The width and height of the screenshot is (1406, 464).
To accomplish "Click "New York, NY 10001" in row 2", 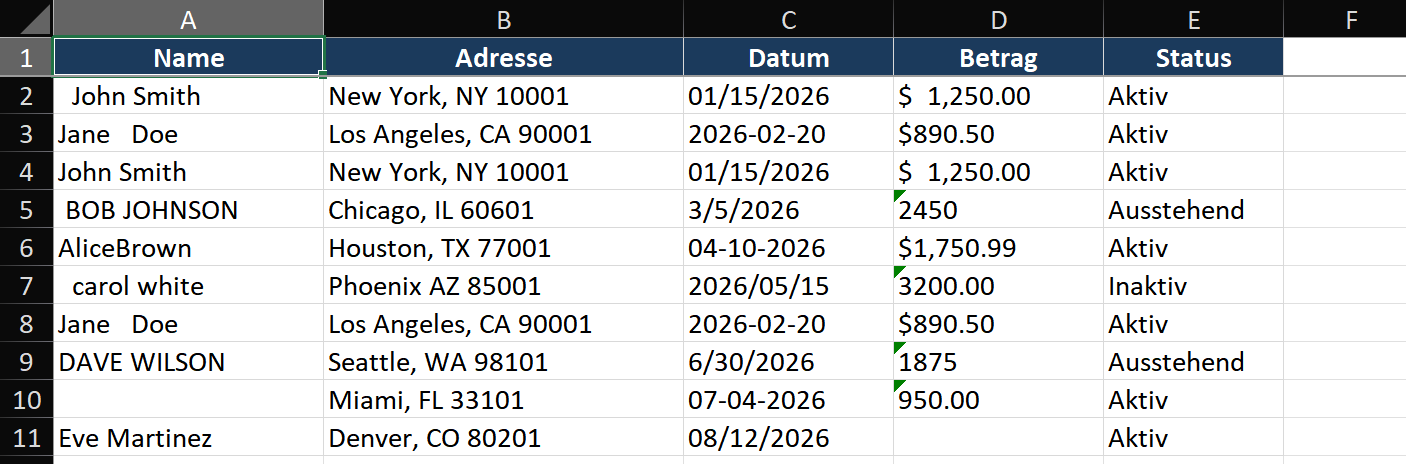I will pos(503,95).
